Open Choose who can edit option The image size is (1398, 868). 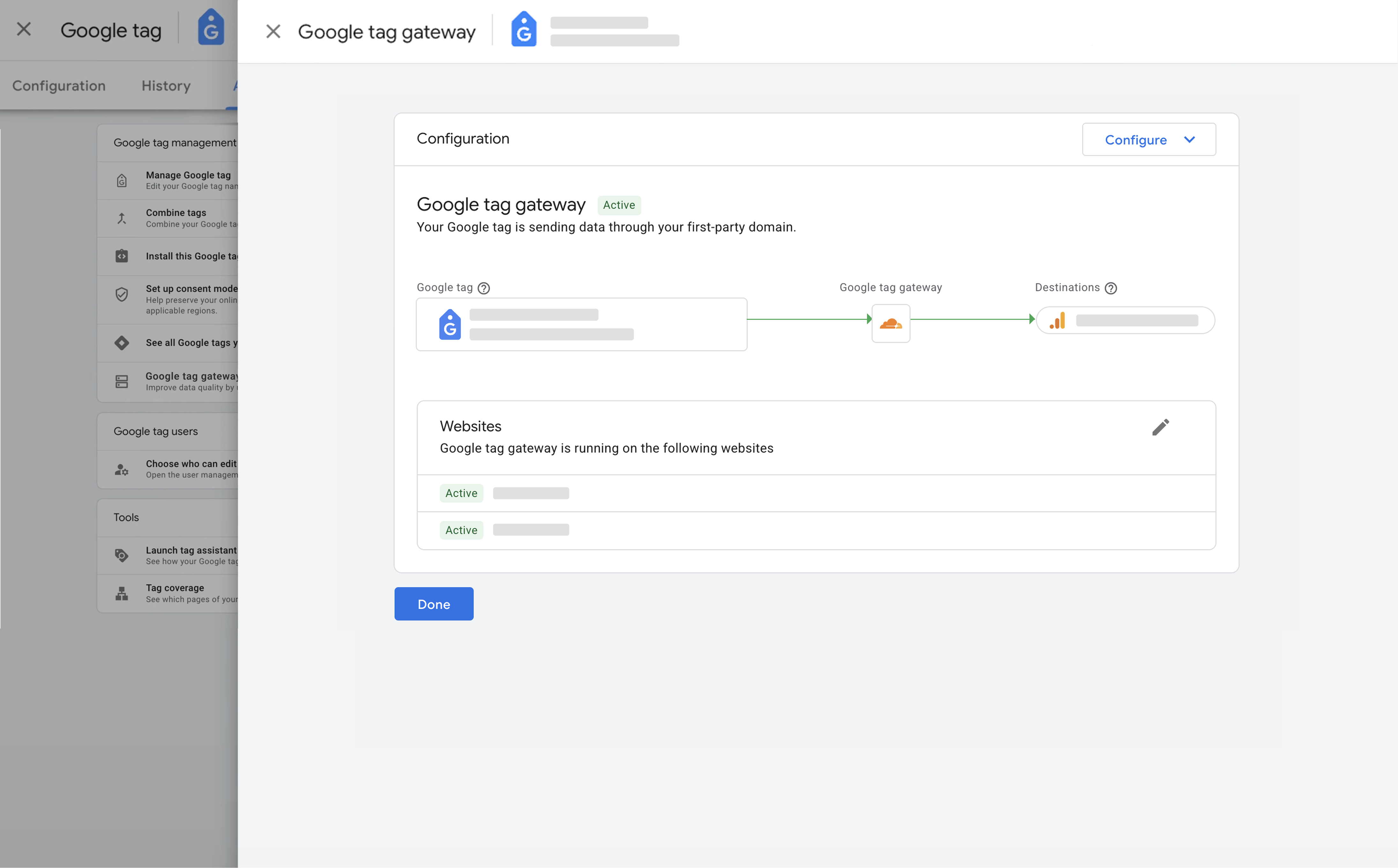(168, 470)
